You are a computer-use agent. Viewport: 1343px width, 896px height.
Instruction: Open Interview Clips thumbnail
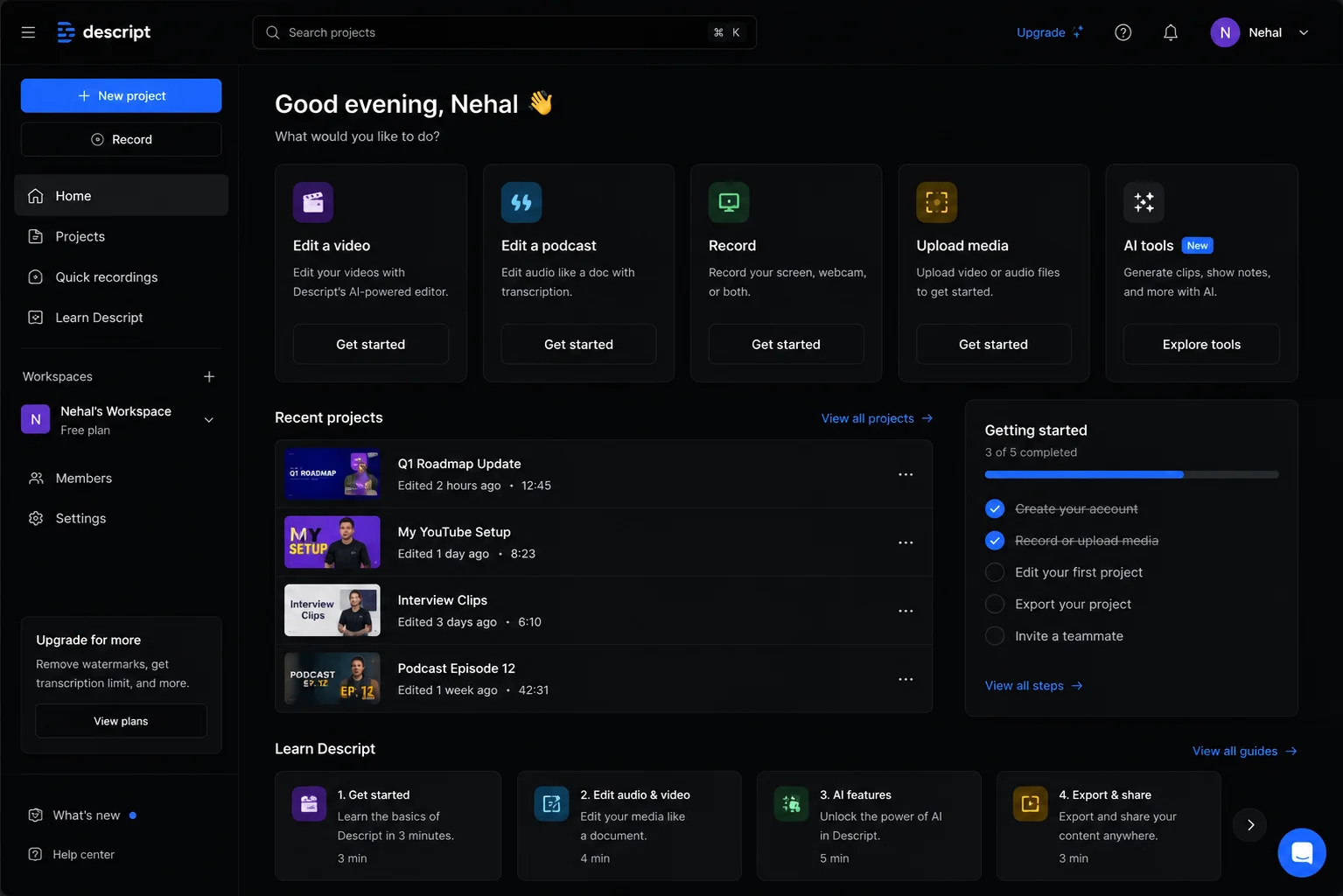pos(332,611)
